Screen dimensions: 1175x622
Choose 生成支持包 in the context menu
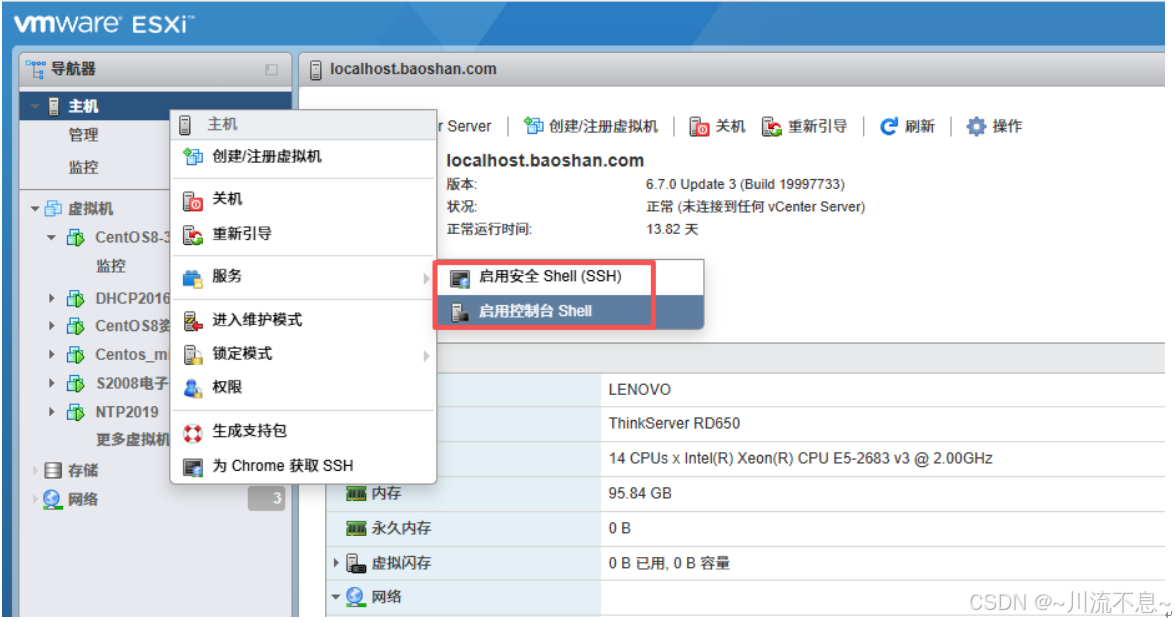click(x=303, y=431)
